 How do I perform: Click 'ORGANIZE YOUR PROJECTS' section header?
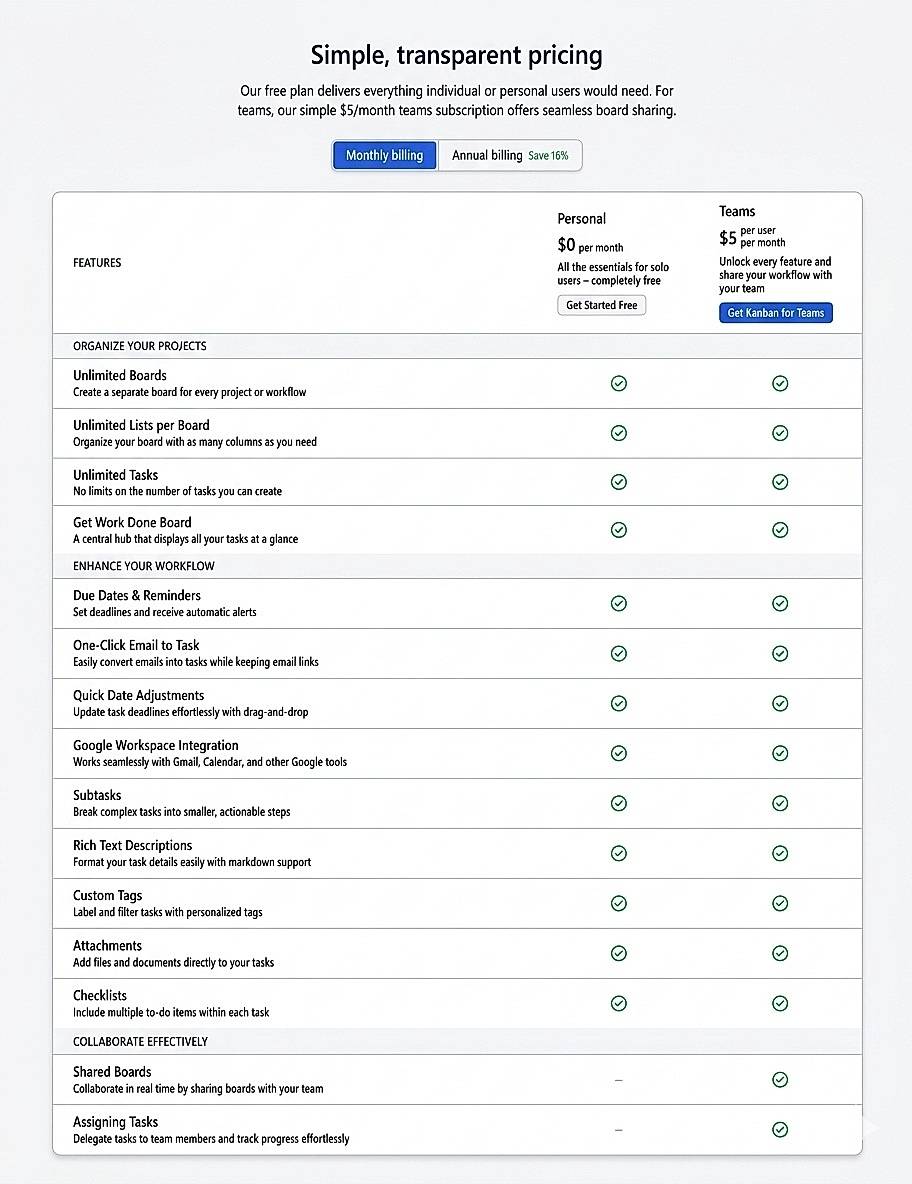point(140,346)
